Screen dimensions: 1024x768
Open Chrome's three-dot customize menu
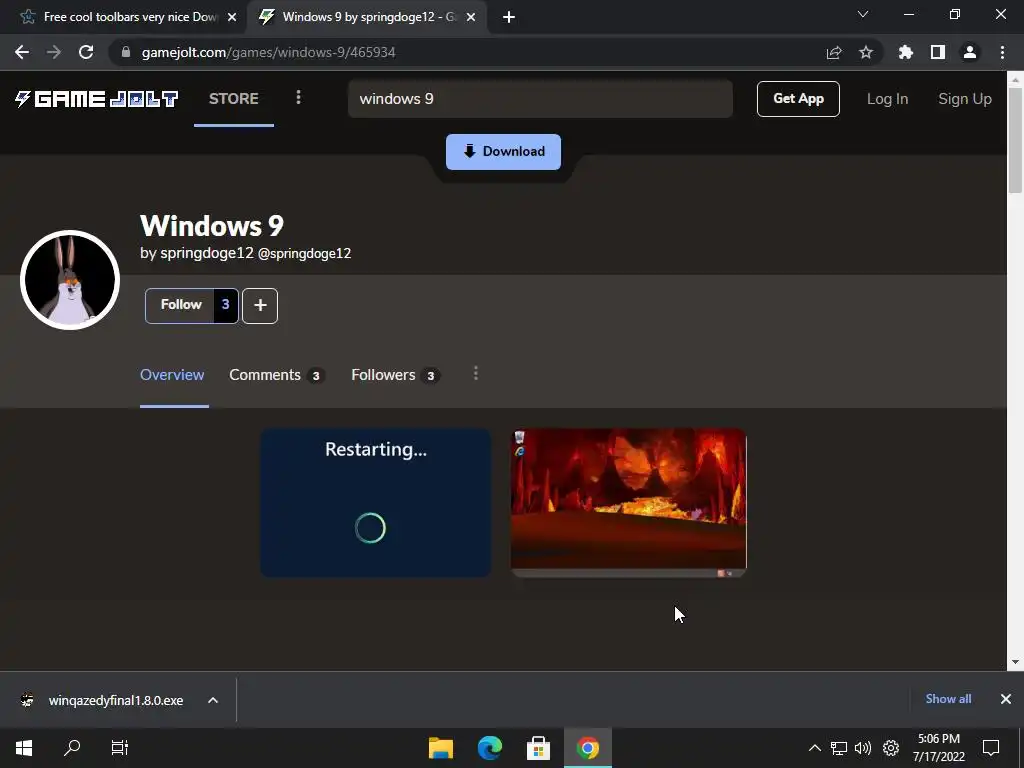click(1002, 52)
